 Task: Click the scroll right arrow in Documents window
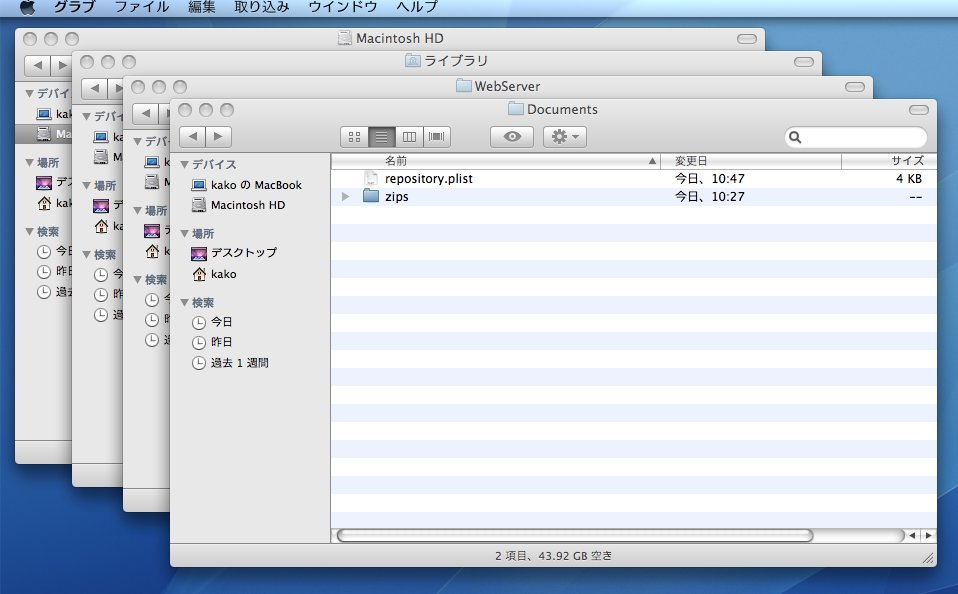click(928, 536)
